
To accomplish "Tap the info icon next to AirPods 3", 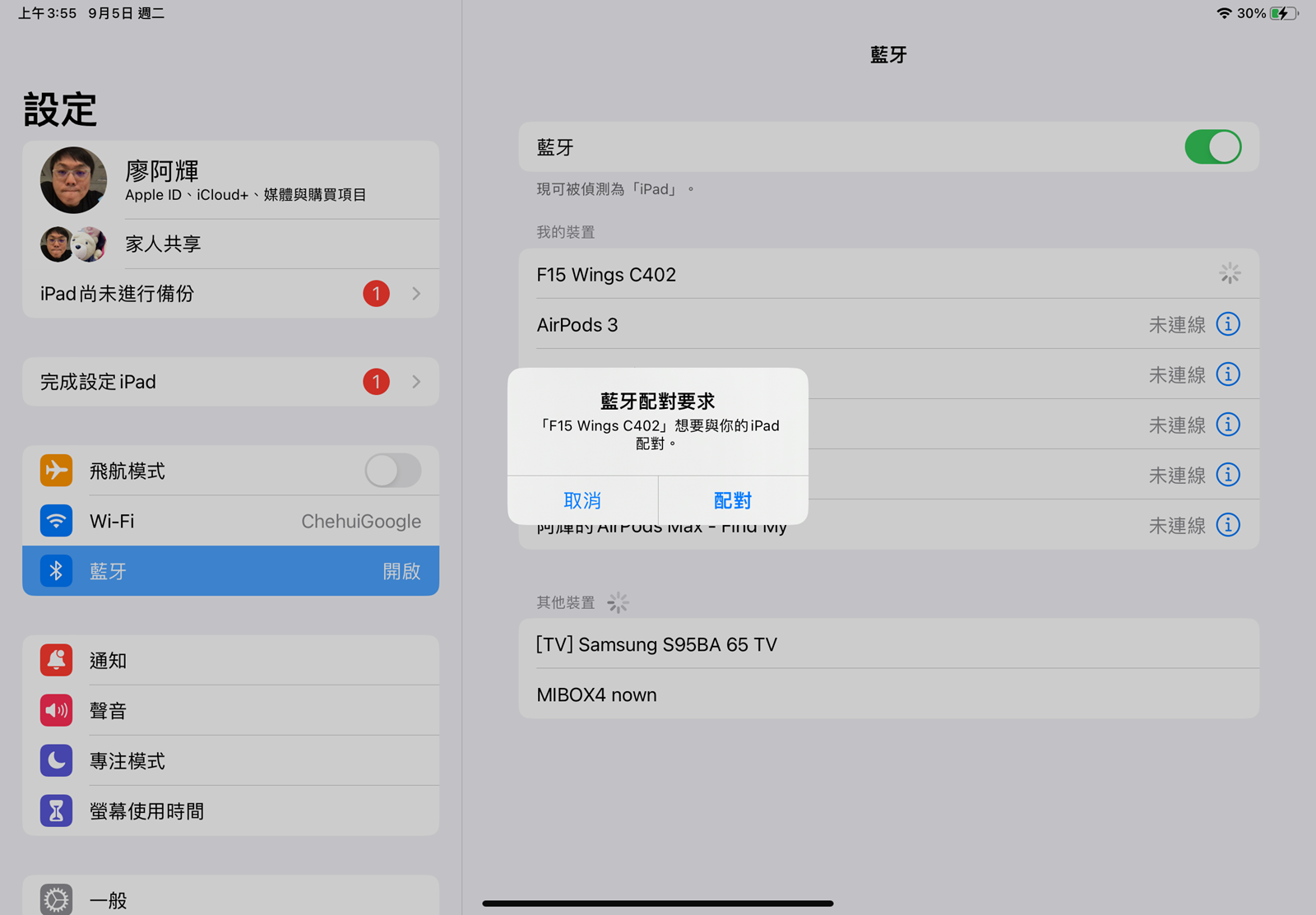I will coord(1227,324).
